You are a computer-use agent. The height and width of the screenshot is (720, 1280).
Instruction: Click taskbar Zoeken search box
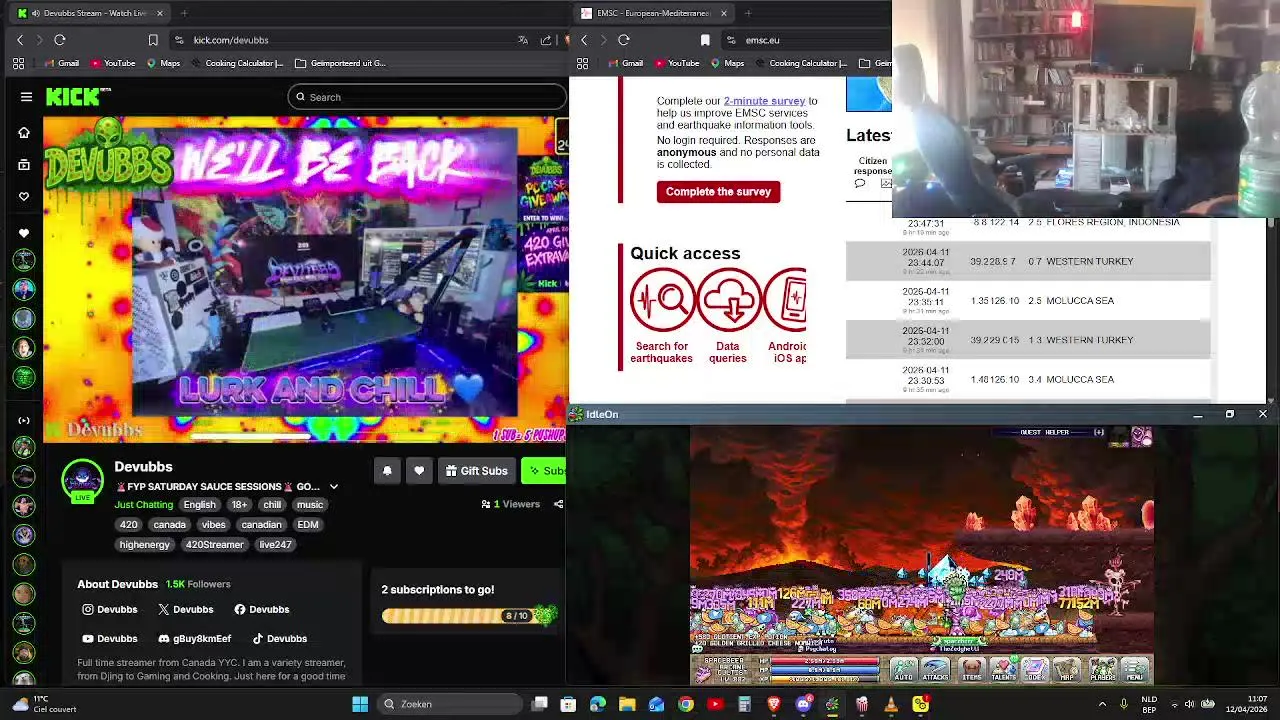450,704
